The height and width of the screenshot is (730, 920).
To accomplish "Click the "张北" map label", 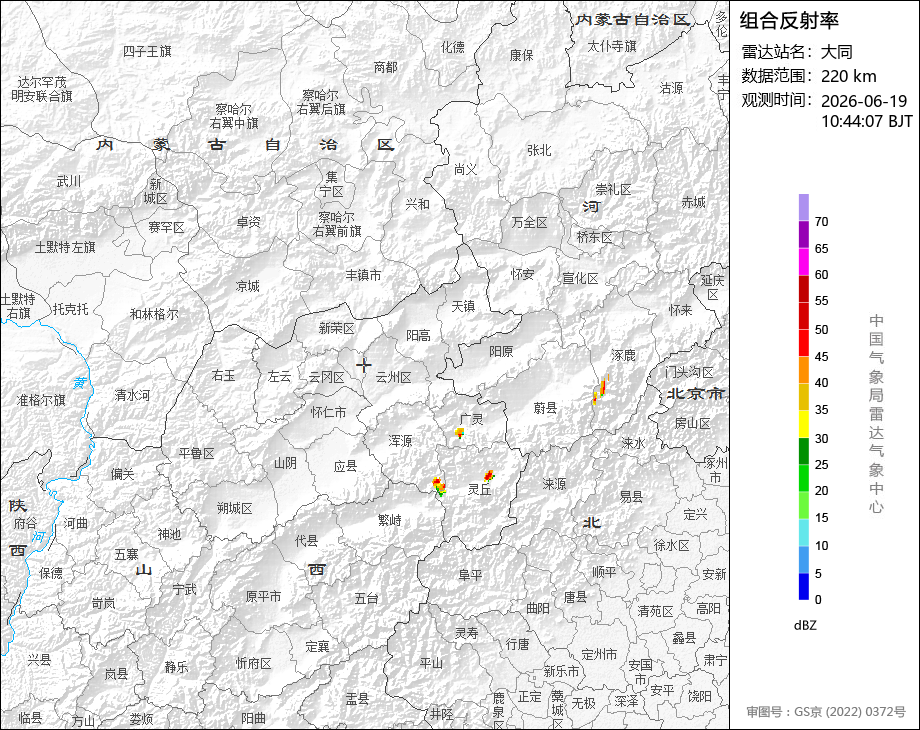I will pos(539,150).
